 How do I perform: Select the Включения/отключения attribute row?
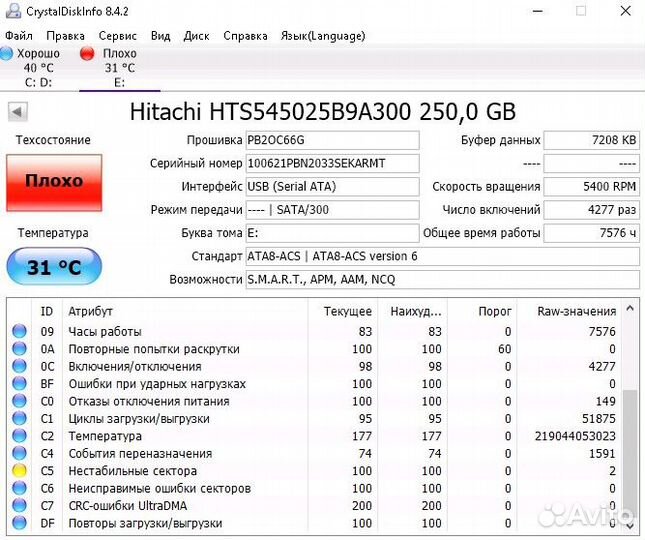[314, 366]
